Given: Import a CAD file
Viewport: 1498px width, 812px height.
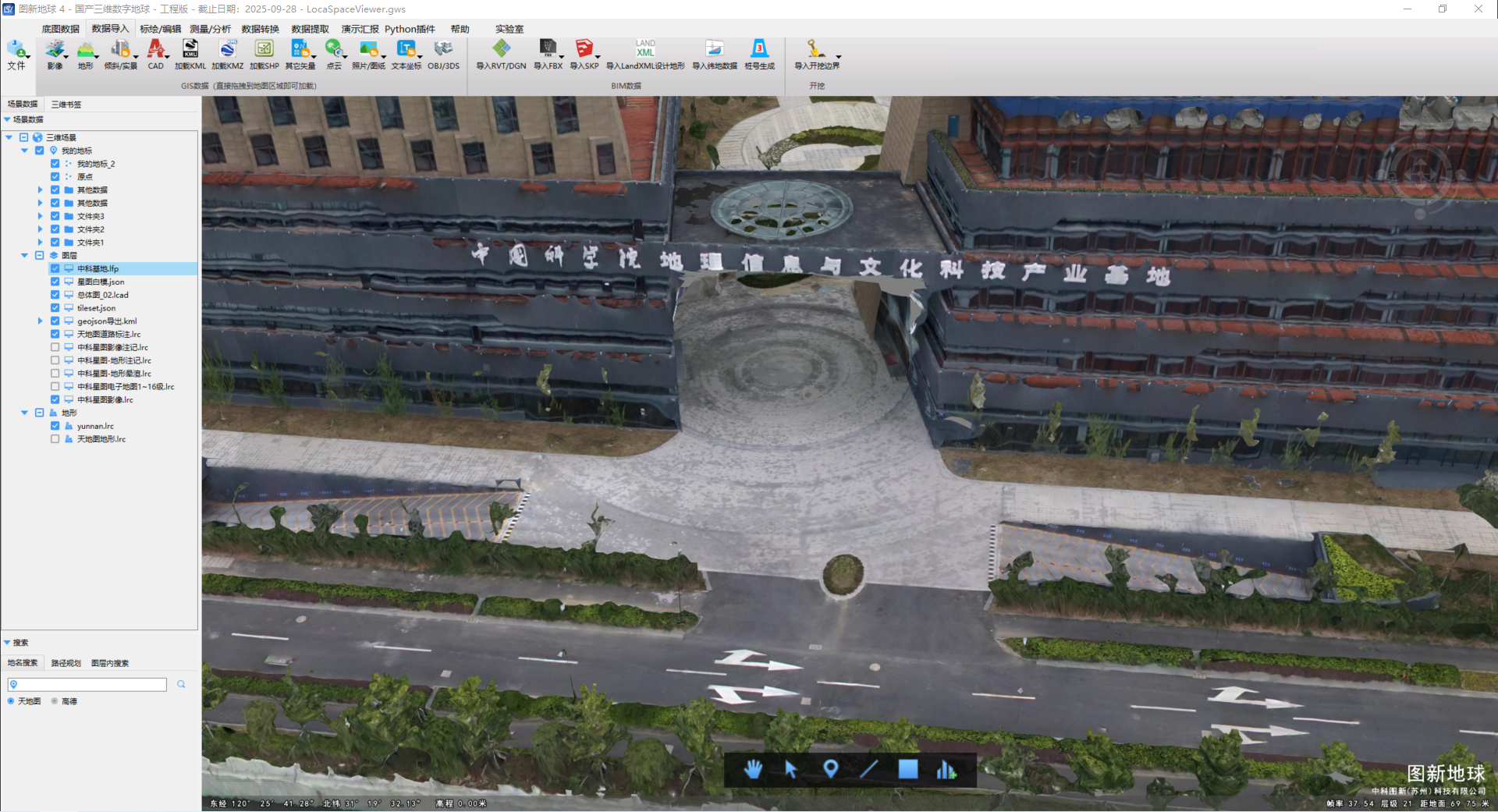Looking at the screenshot, I should (x=156, y=55).
